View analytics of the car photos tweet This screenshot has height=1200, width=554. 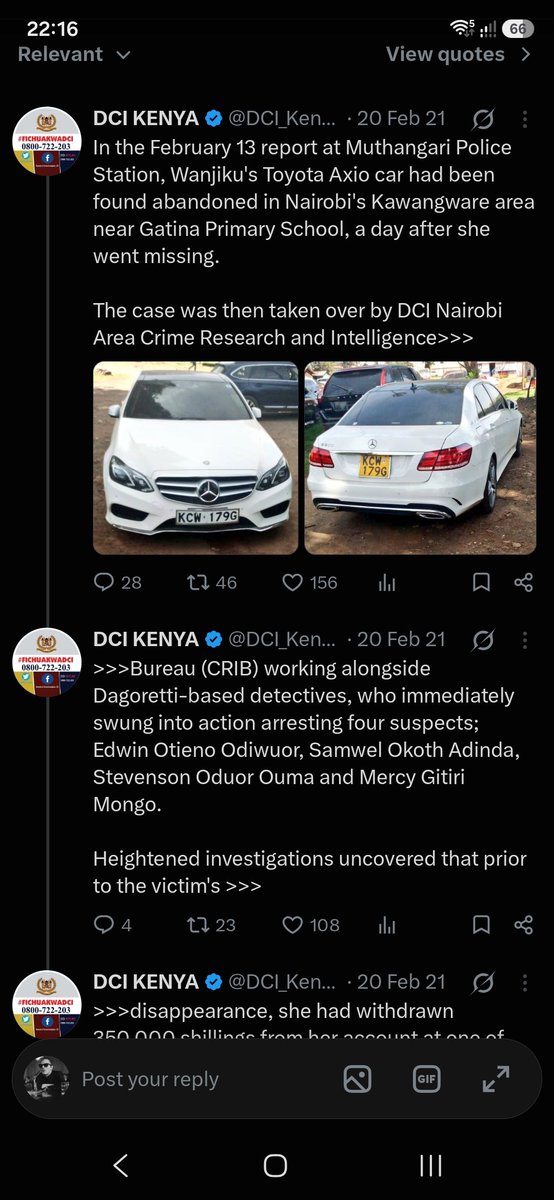coord(386,582)
